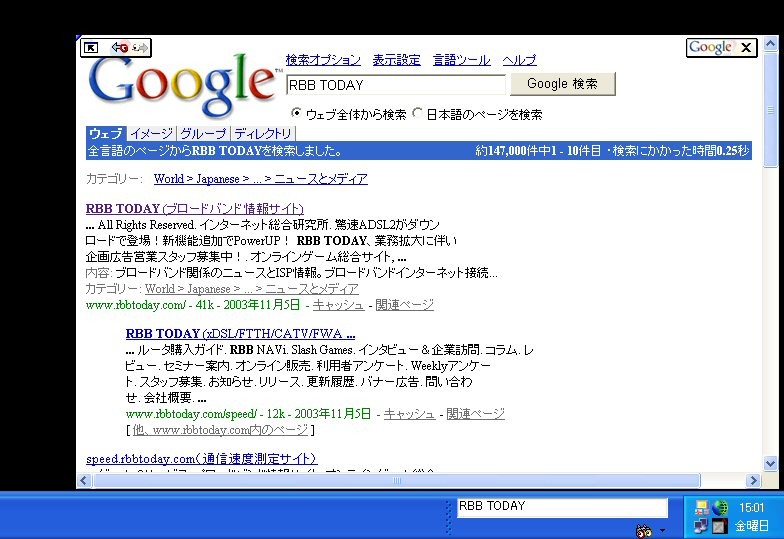Click the small Google logo in the popup corner
The width and height of the screenshot is (784, 539).
710,48
